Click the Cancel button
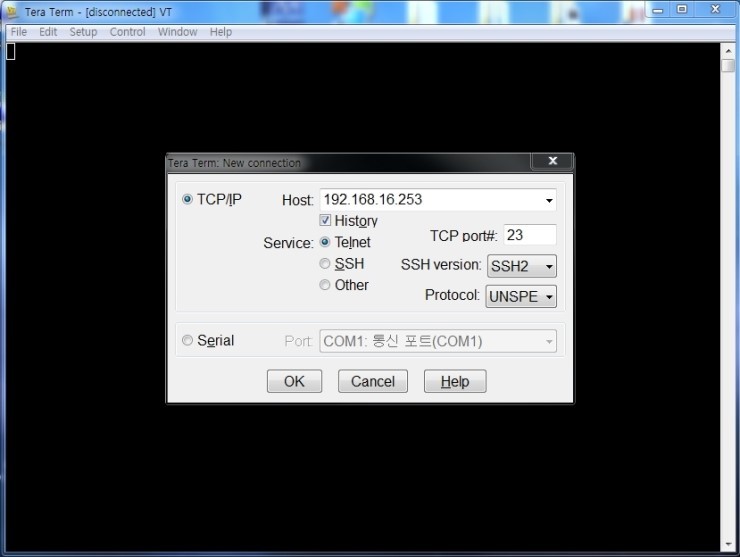740x557 pixels. coord(373,381)
